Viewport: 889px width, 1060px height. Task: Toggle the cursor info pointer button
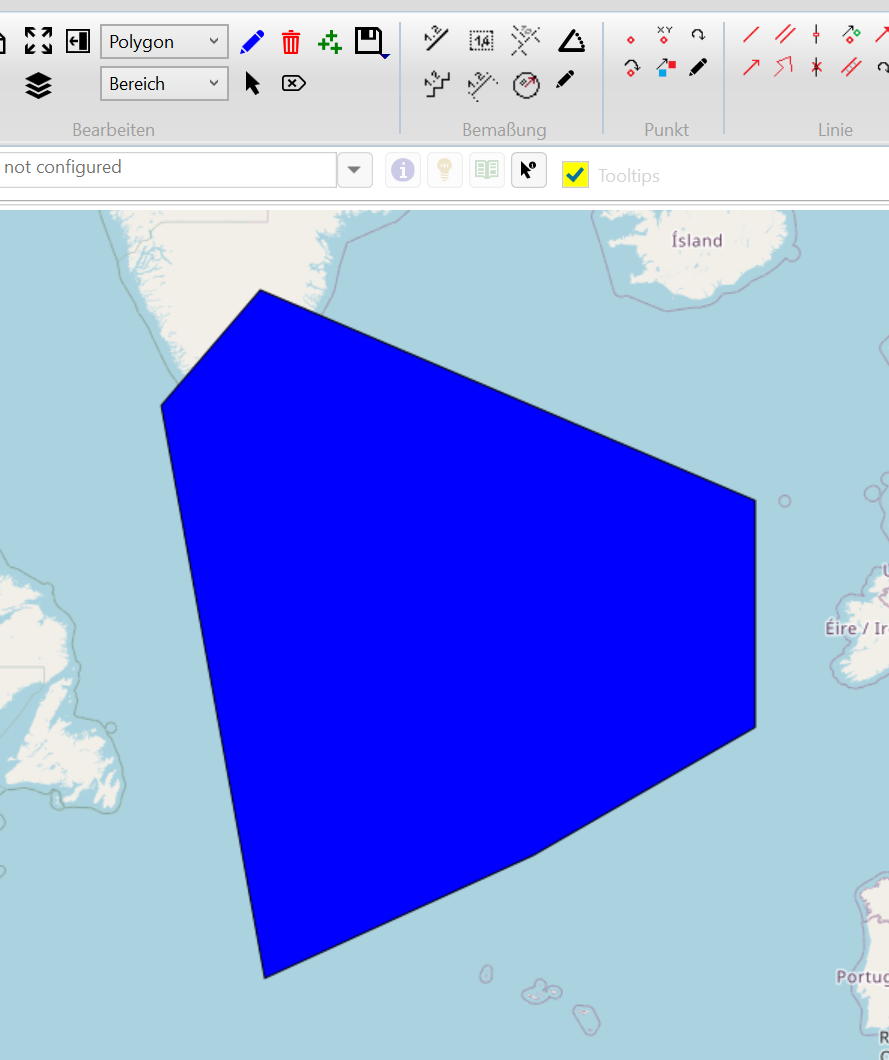[529, 170]
